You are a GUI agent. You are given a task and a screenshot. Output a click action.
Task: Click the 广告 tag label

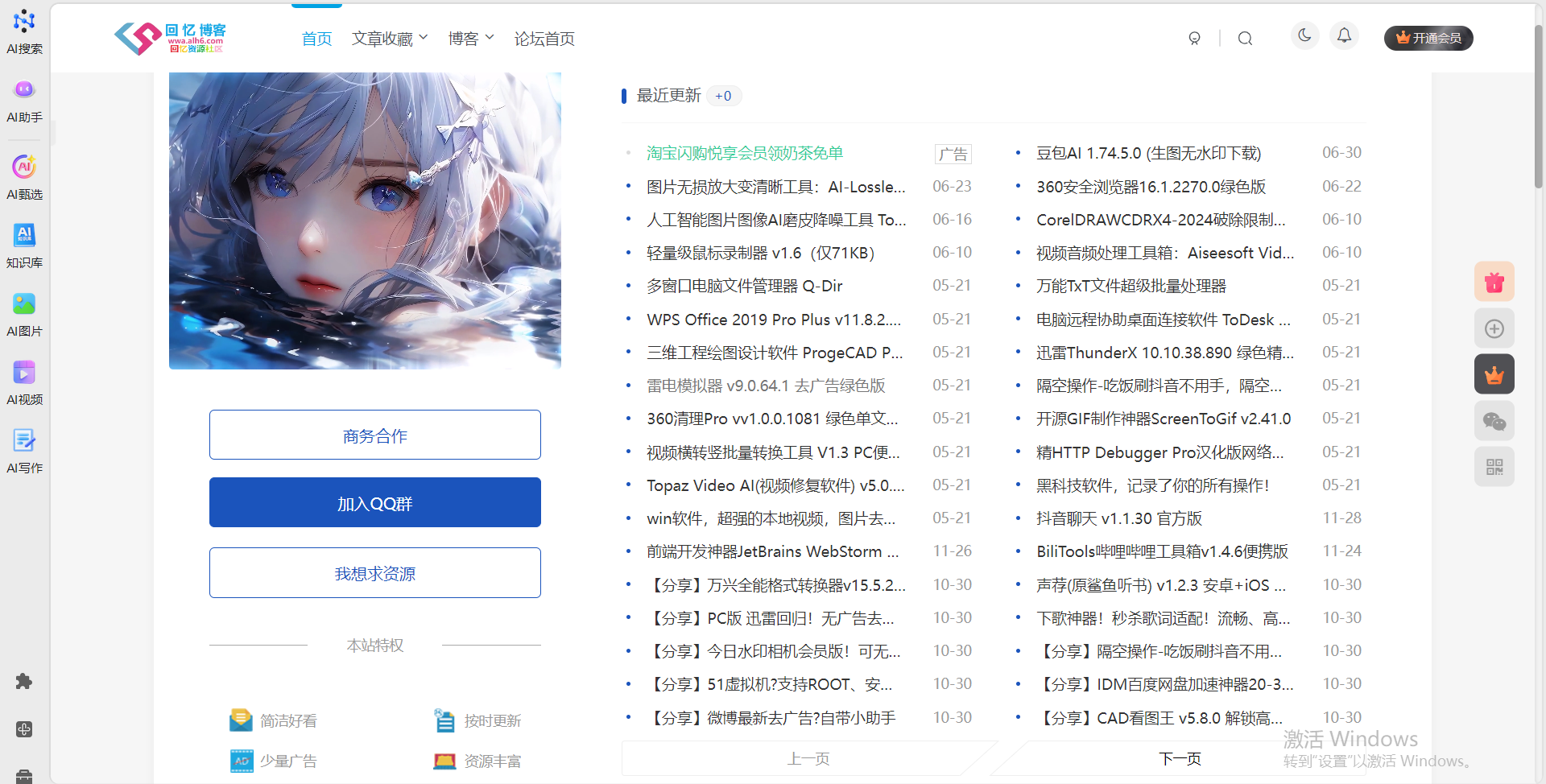[x=953, y=153]
